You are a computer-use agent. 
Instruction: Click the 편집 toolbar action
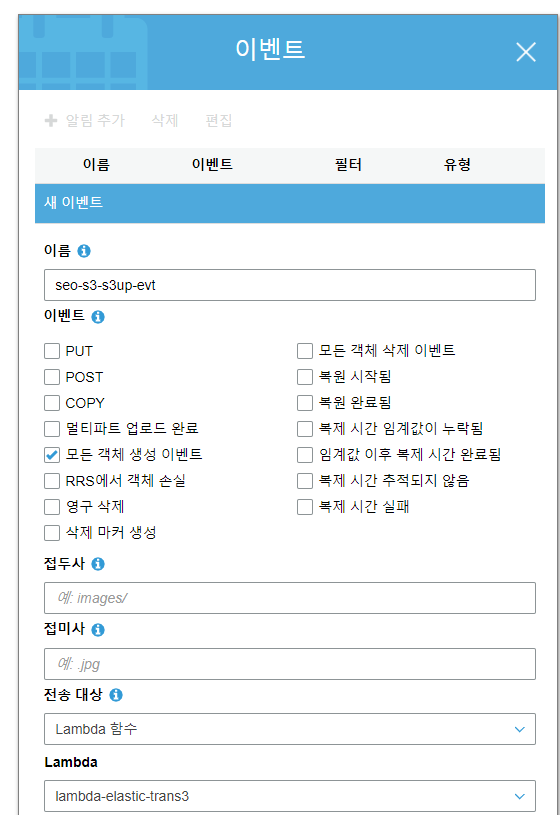(218, 121)
